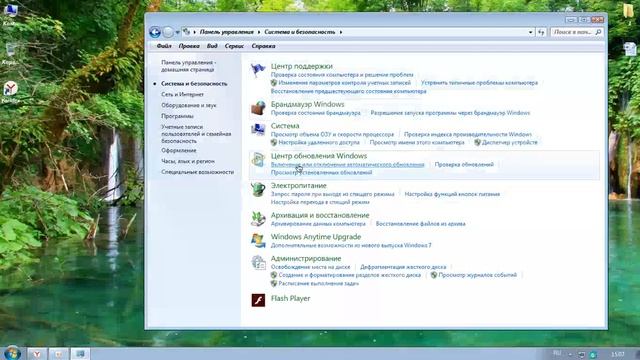Select Часы, язык и регион sidebar link
Image resolution: width=640 pixels, height=360 pixels.
pyautogui.click(x=187, y=161)
